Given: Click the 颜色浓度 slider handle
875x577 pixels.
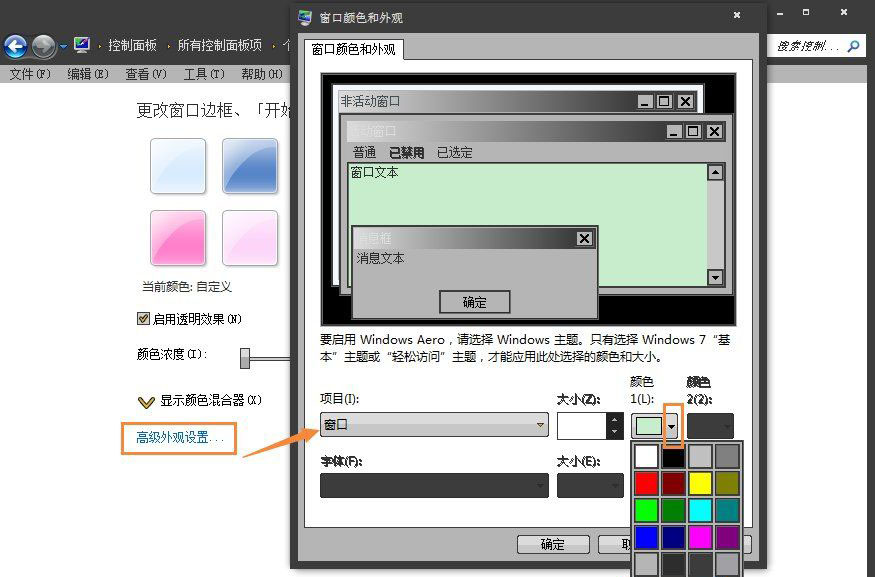Looking at the screenshot, I should (x=244, y=358).
